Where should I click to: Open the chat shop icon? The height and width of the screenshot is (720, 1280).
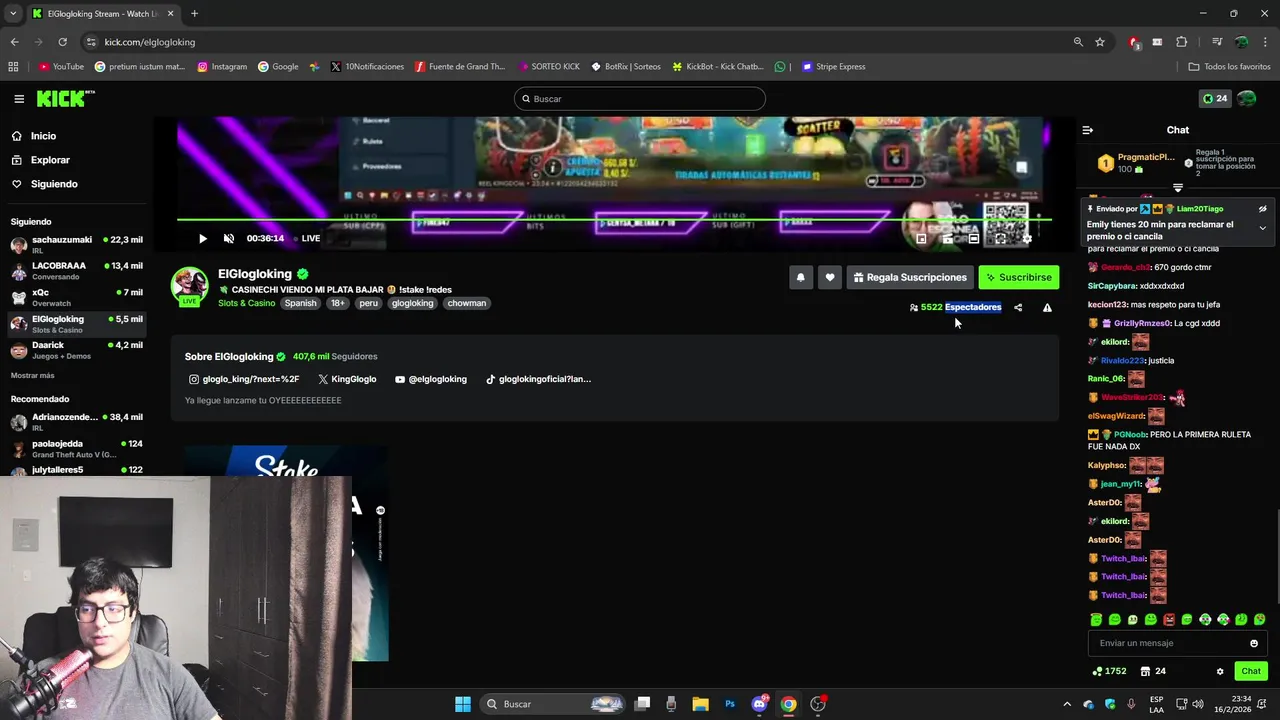click(1146, 671)
